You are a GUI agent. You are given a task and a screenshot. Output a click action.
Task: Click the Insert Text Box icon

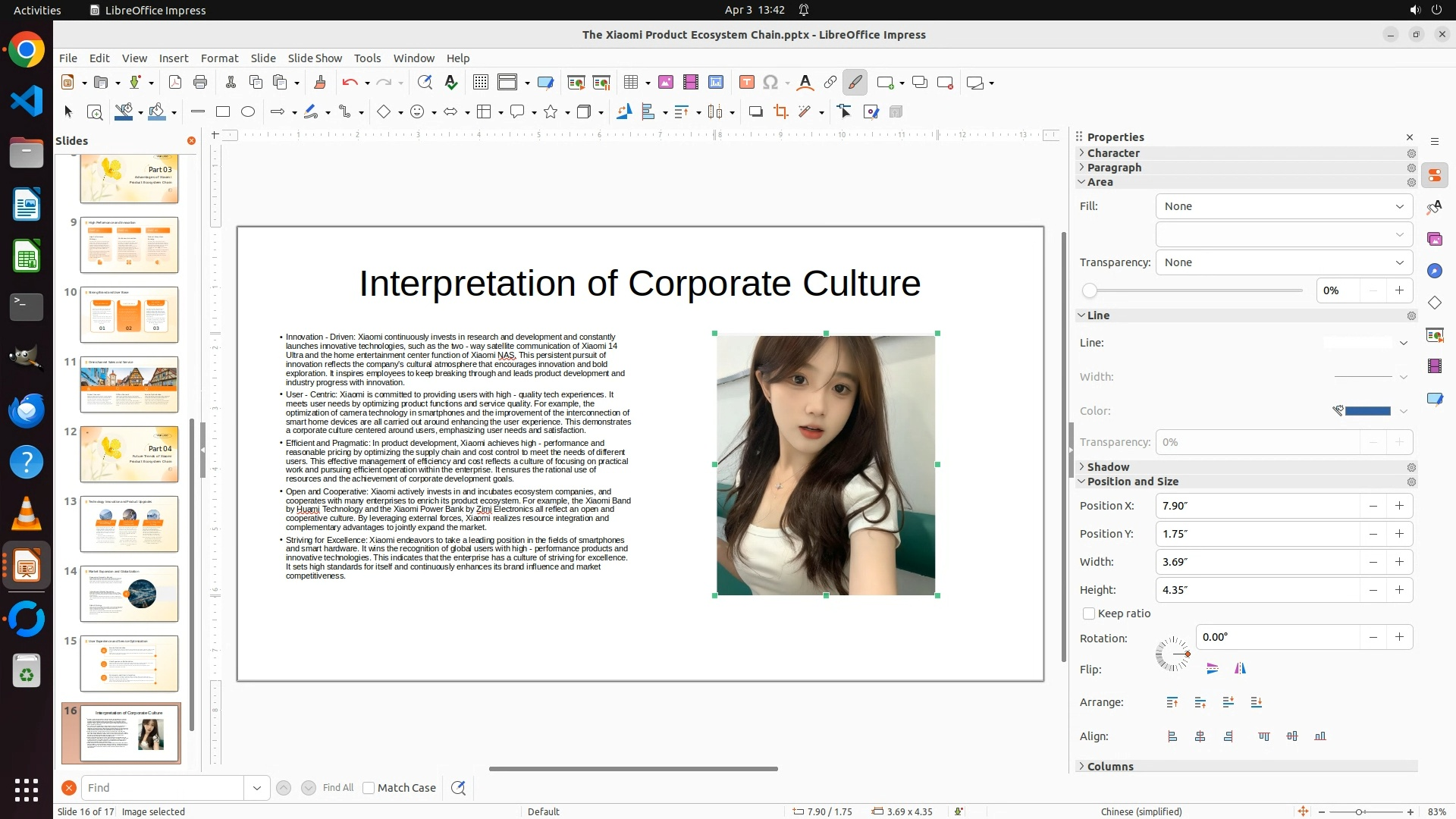tap(746, 83)
